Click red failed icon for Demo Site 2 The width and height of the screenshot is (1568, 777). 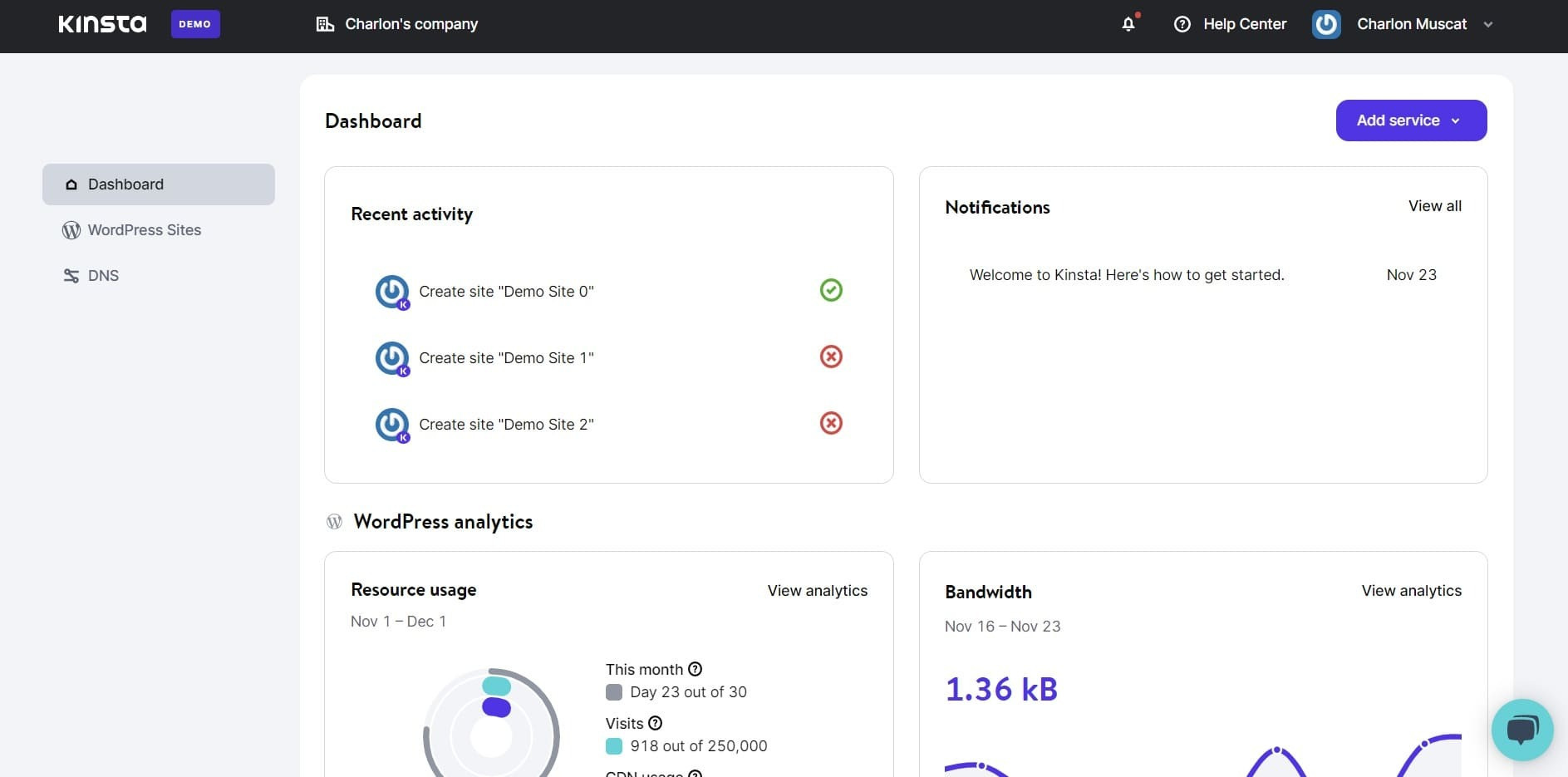coord(831,423)
